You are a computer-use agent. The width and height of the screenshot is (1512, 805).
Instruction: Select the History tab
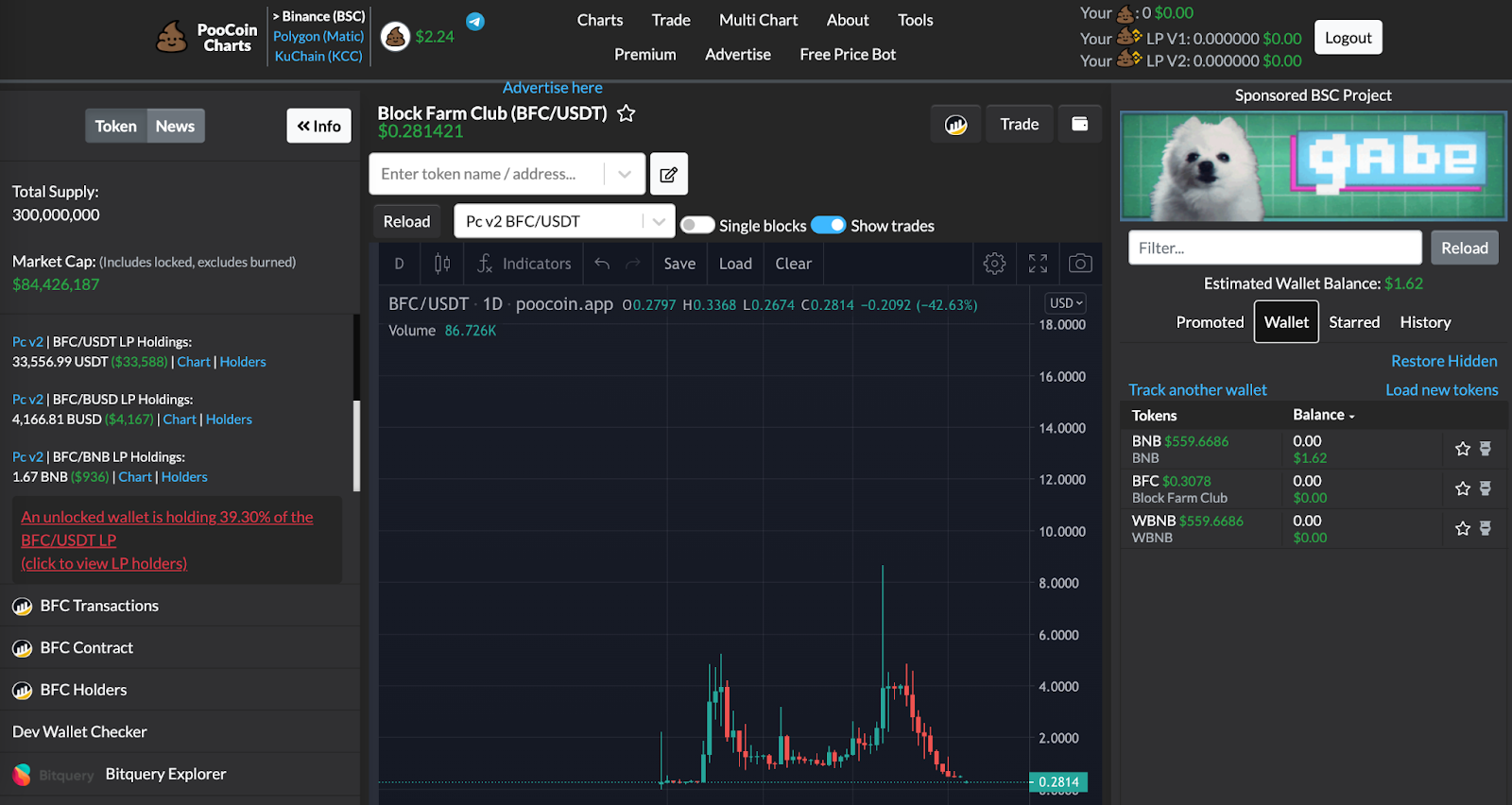coord(1425,322)
